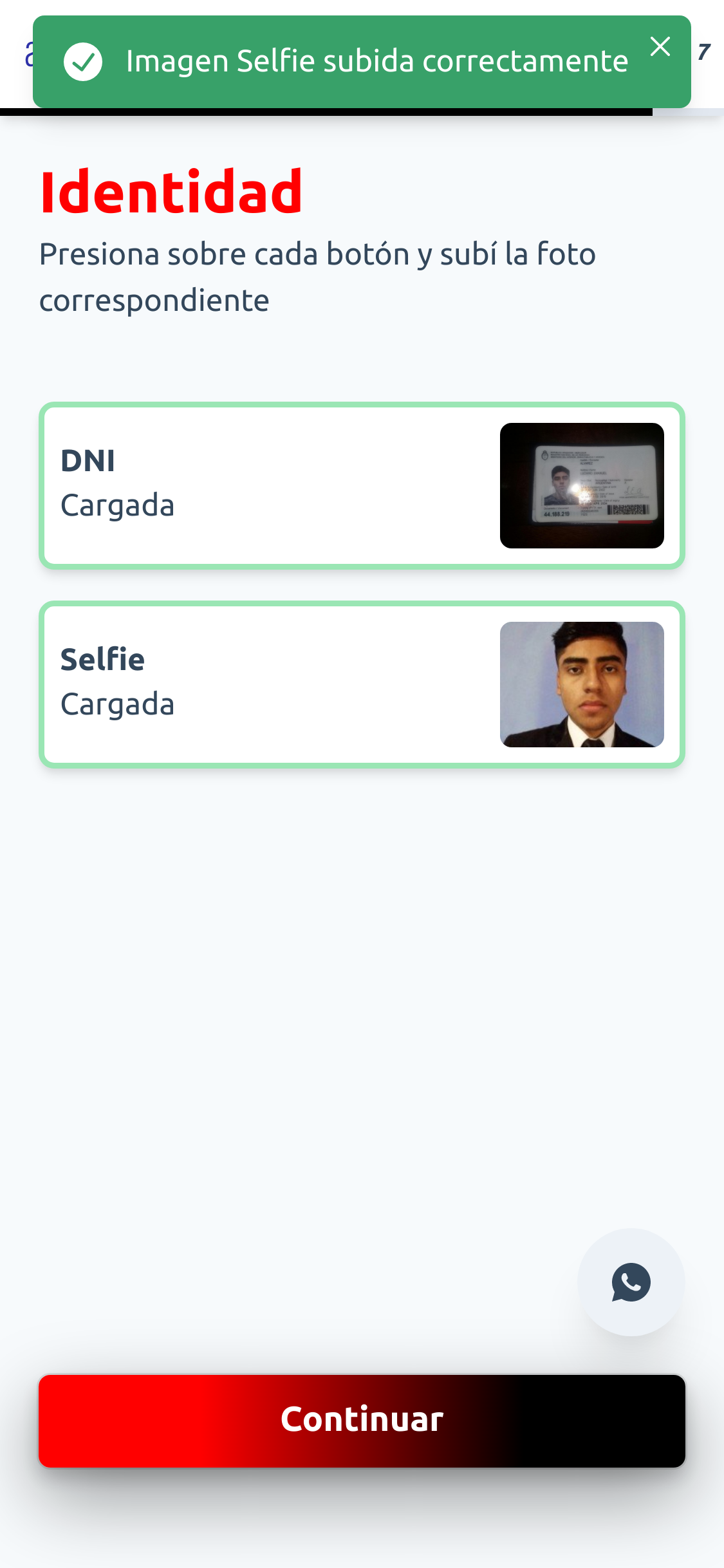The height and width of the screenshot is (1568, 724).
Task: Open the uploaded Selfie photo thumbnail
Action: (x=582, y=684)
